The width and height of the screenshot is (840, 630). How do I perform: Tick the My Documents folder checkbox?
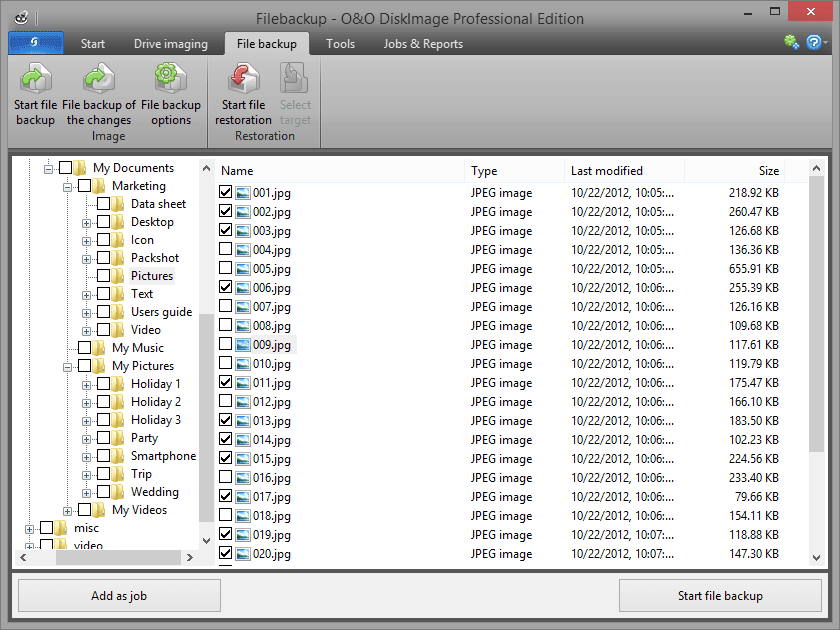(x=65, y=168)
